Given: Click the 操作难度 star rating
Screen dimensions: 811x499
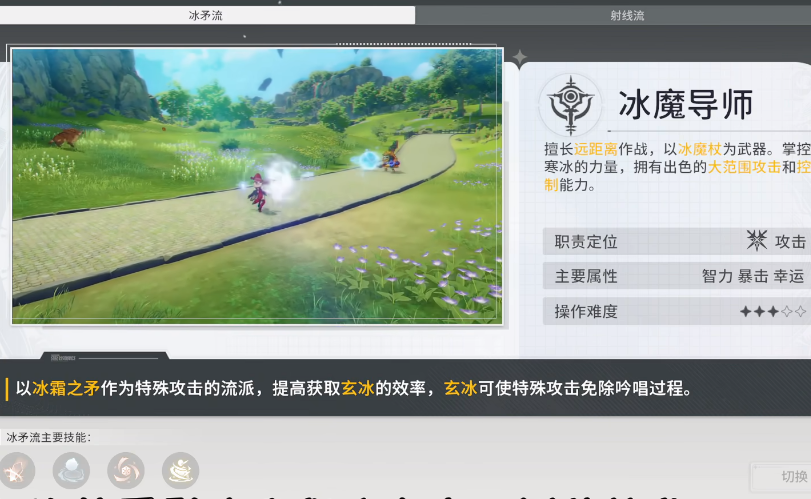Looking at the screenshot, I should click(772, 311).
